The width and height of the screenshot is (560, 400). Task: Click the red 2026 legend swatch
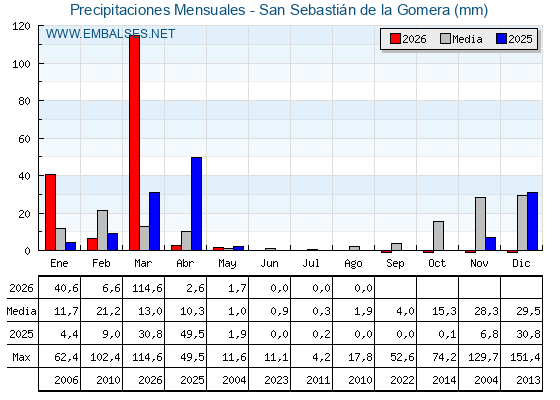[x=395, y=39]
